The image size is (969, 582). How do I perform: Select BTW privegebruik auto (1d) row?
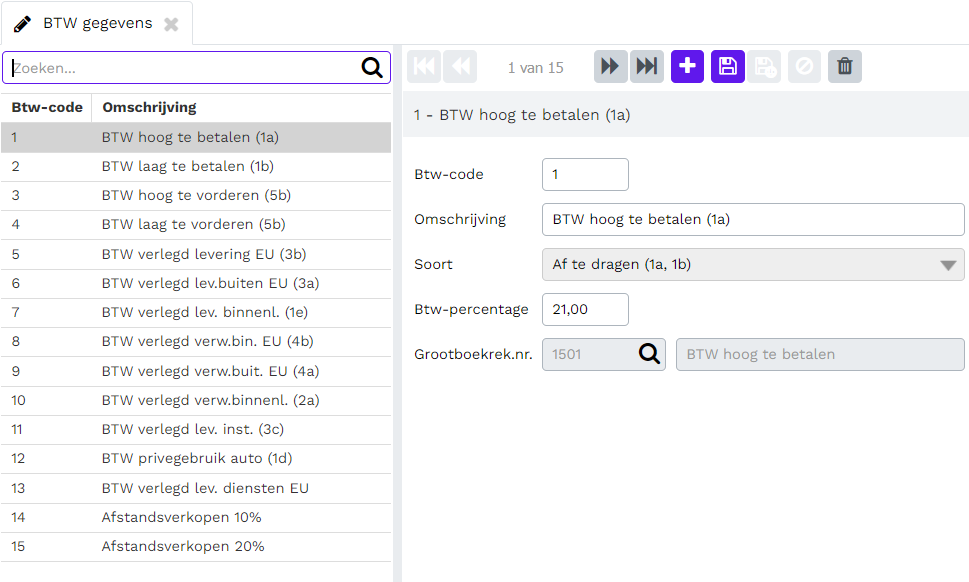click(x=196, y=459)
